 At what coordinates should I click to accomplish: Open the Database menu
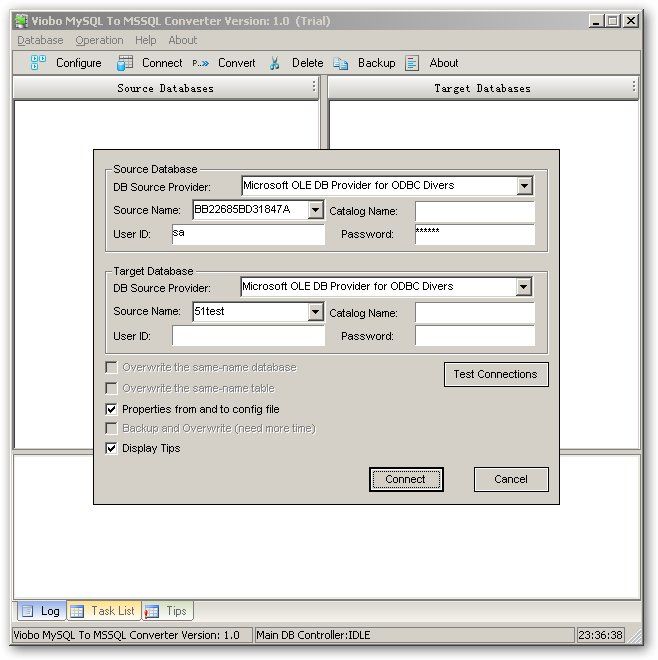[x=40, y=40]
